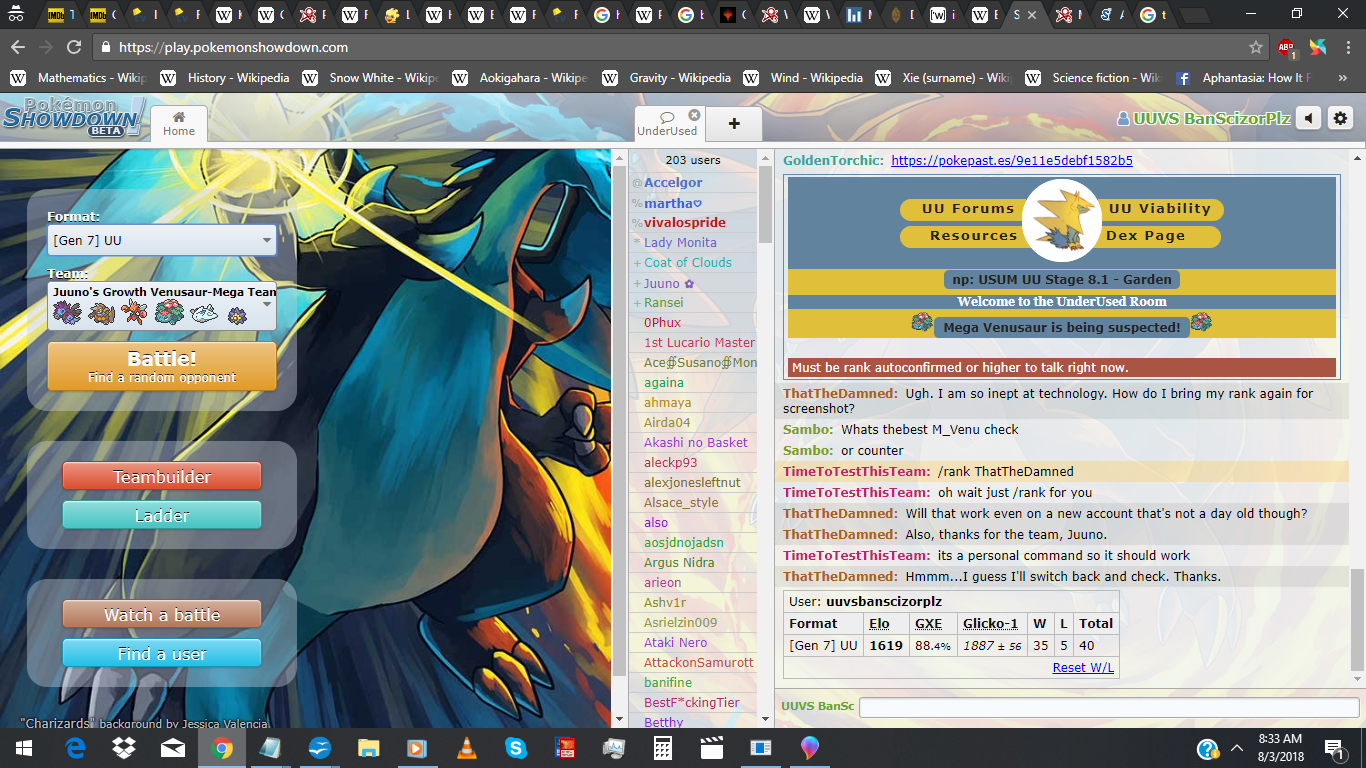
Task: Open the Gravity - Wikipedia bookmark
Action: [x=666, y=77]
